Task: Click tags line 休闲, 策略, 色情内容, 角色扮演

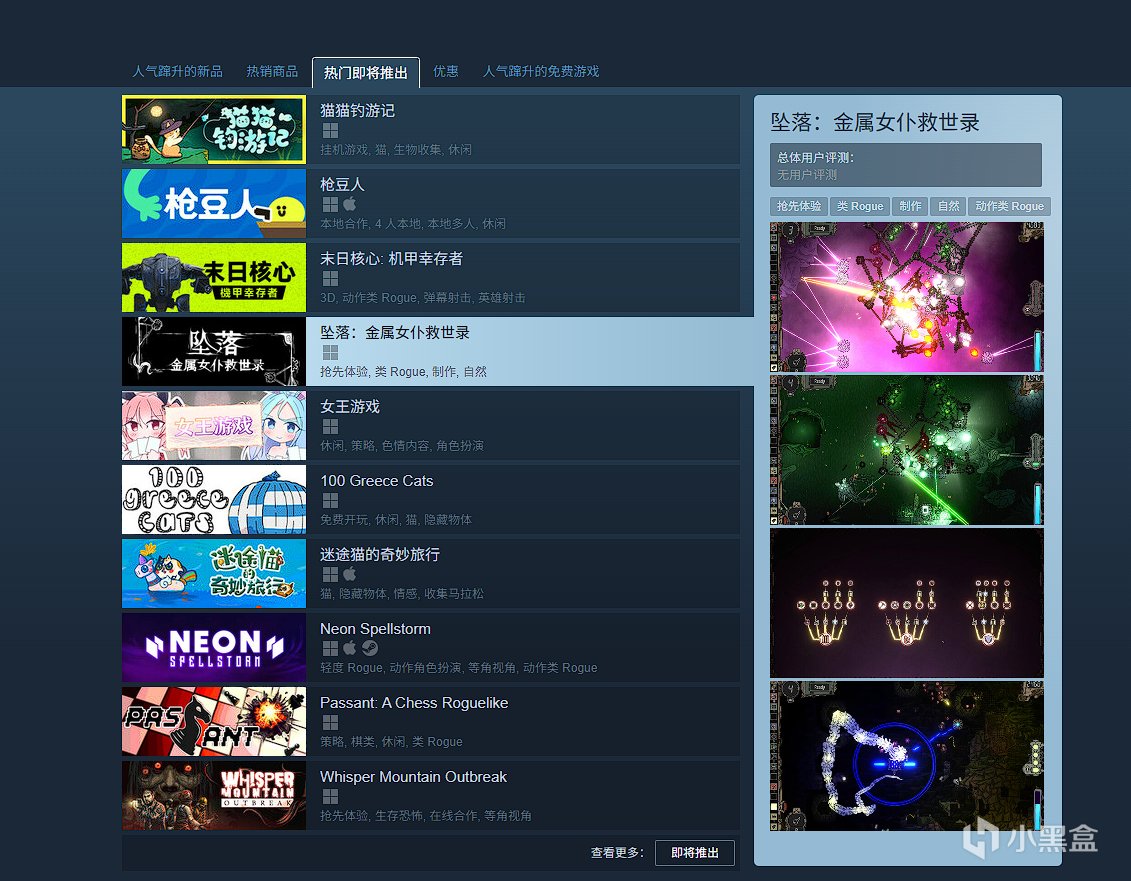Action: tap(402, 445)
